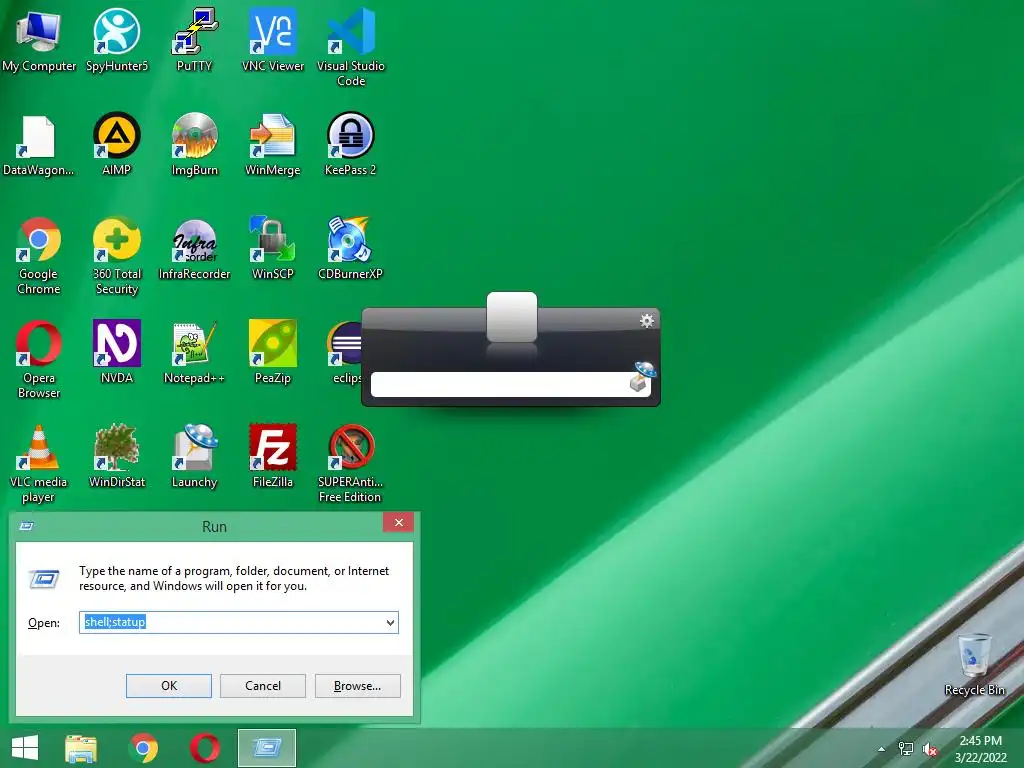
Task: Open the My Computer desktop icon
Action: click(39, 40)
